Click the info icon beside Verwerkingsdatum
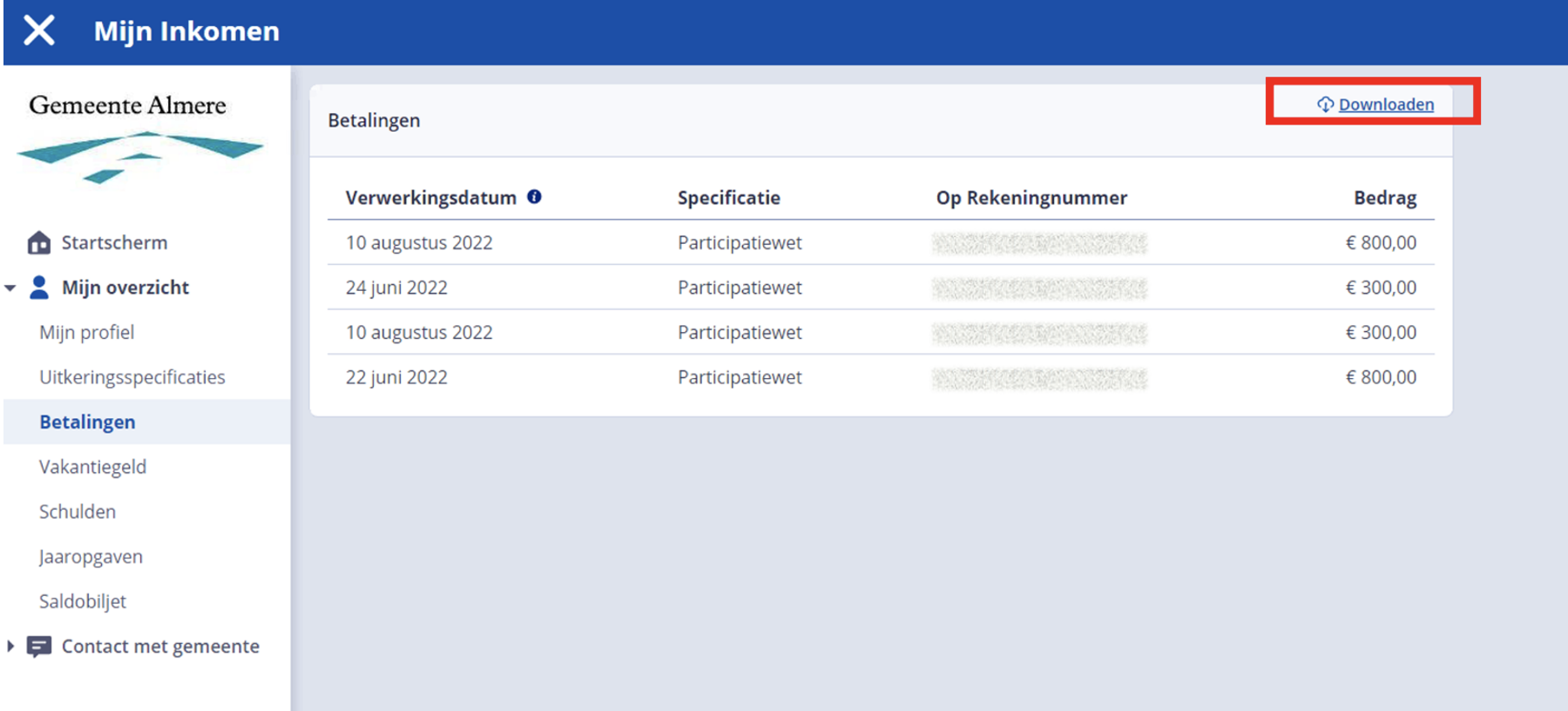This screenshot has height=711, width=1568. pos(534,197)
